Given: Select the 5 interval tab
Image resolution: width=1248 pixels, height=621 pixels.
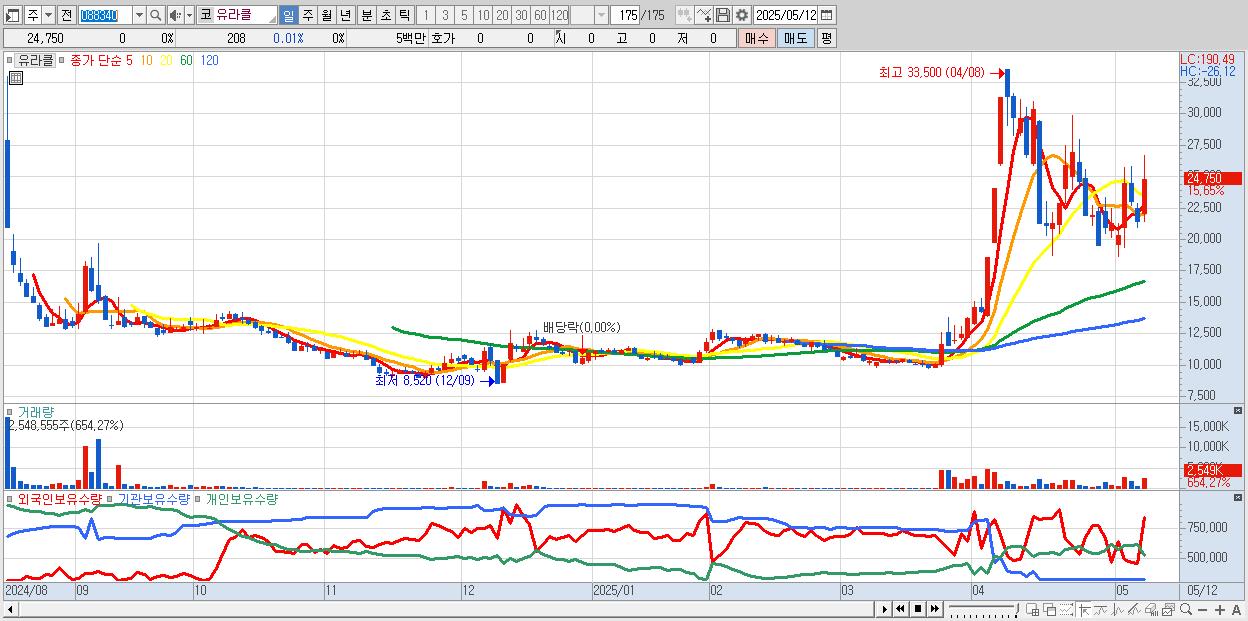Looking at the screenshot, I should [464, 15].
